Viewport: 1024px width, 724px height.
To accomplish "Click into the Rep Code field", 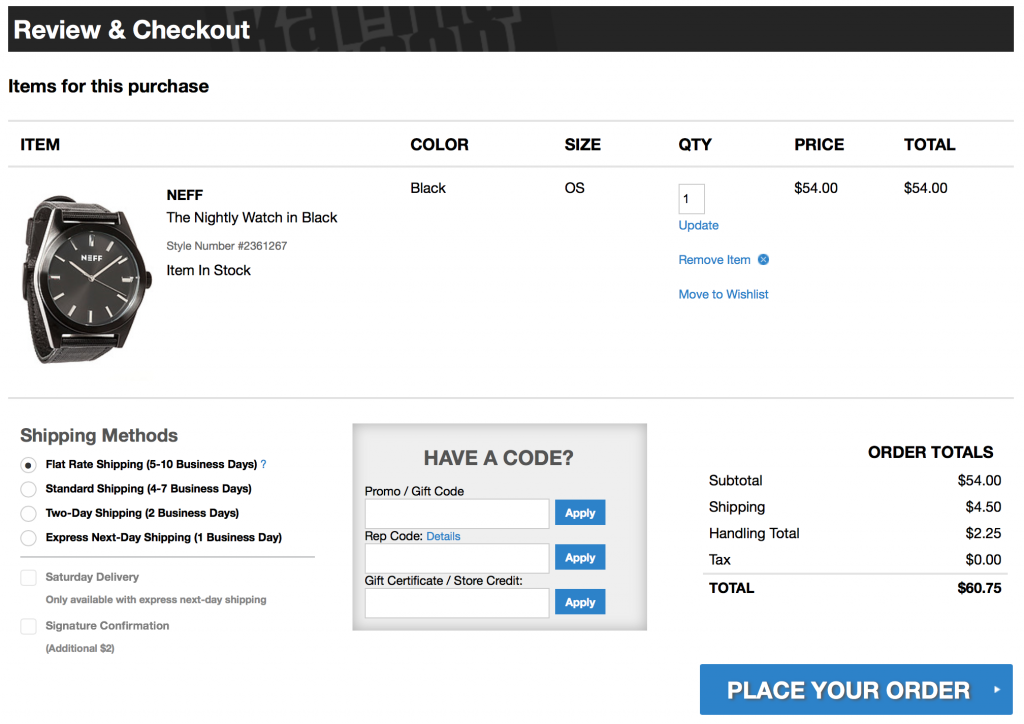I will point(457,558).
